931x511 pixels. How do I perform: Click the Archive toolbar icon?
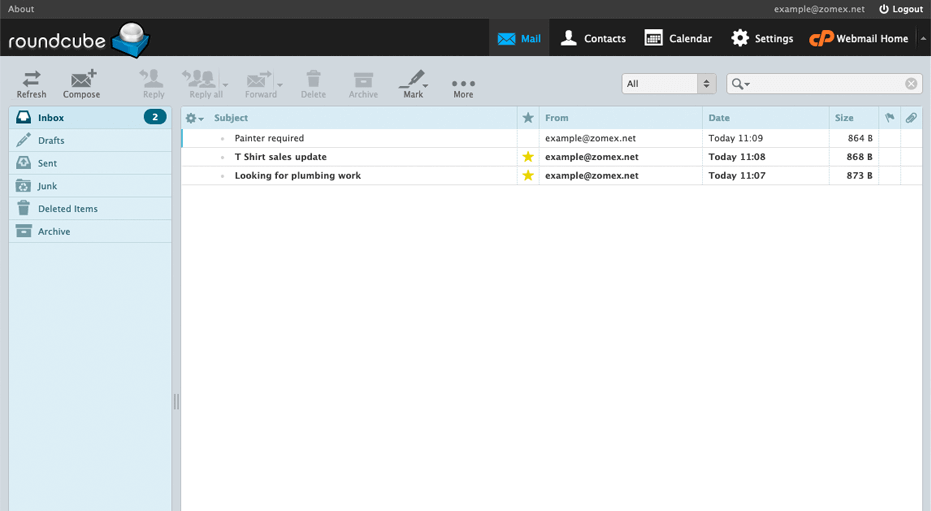pos(363,84)
